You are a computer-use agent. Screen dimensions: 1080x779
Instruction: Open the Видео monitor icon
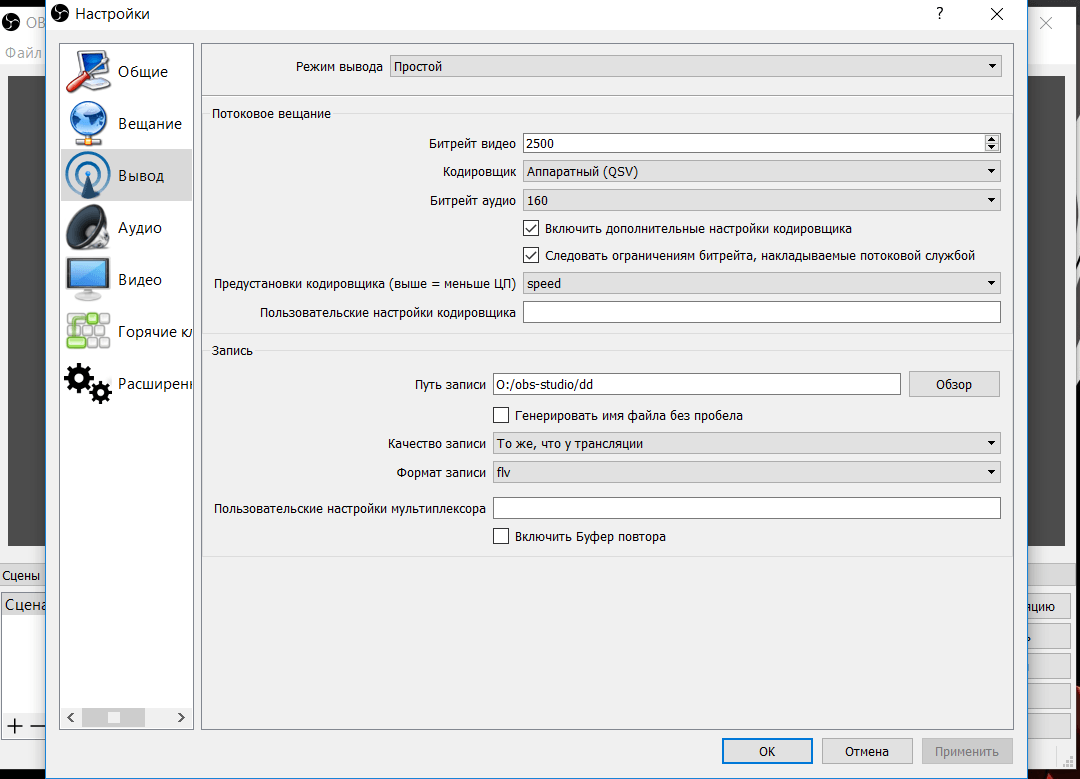click(x=88, y=279)
